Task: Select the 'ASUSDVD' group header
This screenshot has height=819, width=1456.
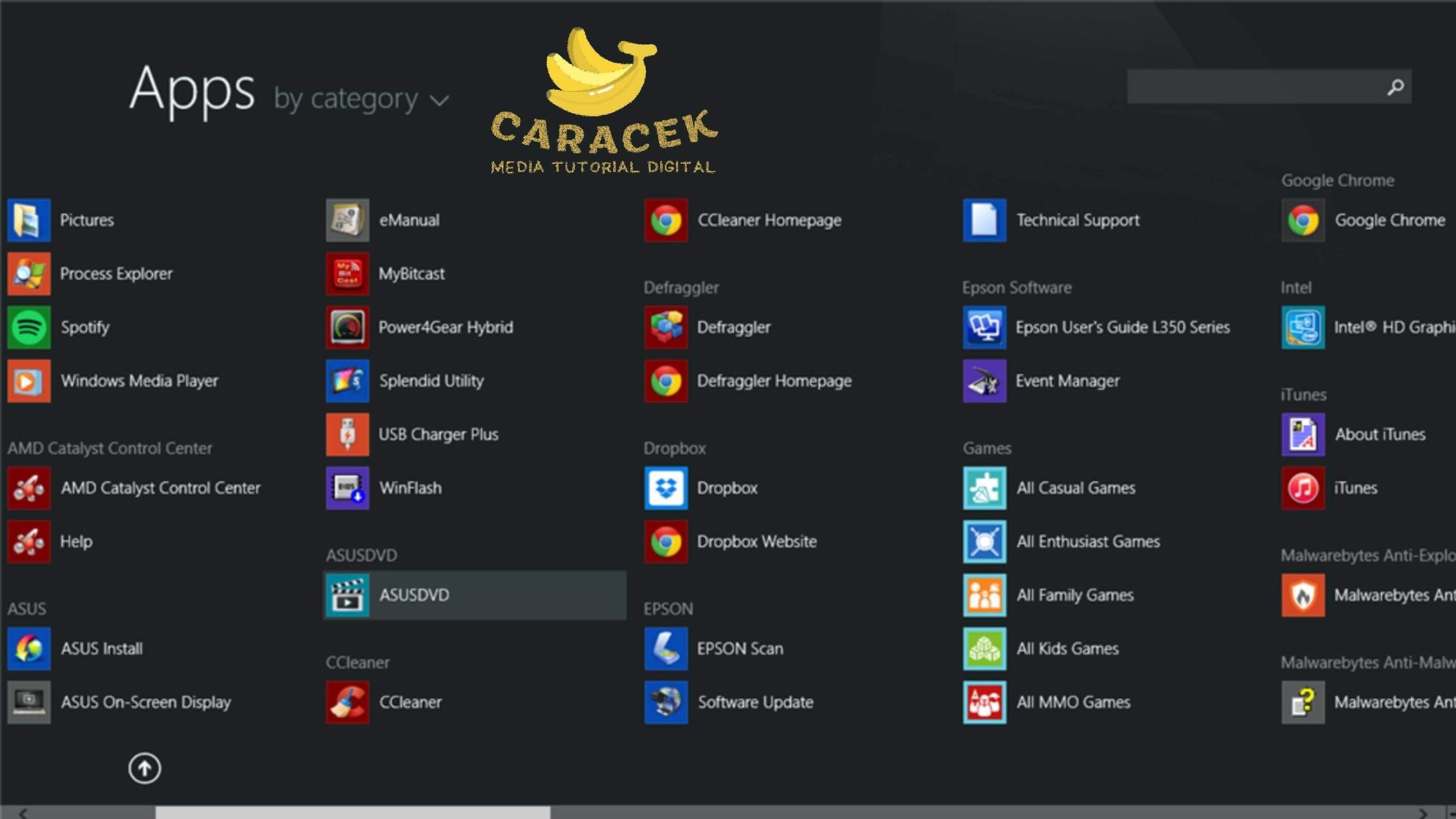Action: (x=361, y=555)
